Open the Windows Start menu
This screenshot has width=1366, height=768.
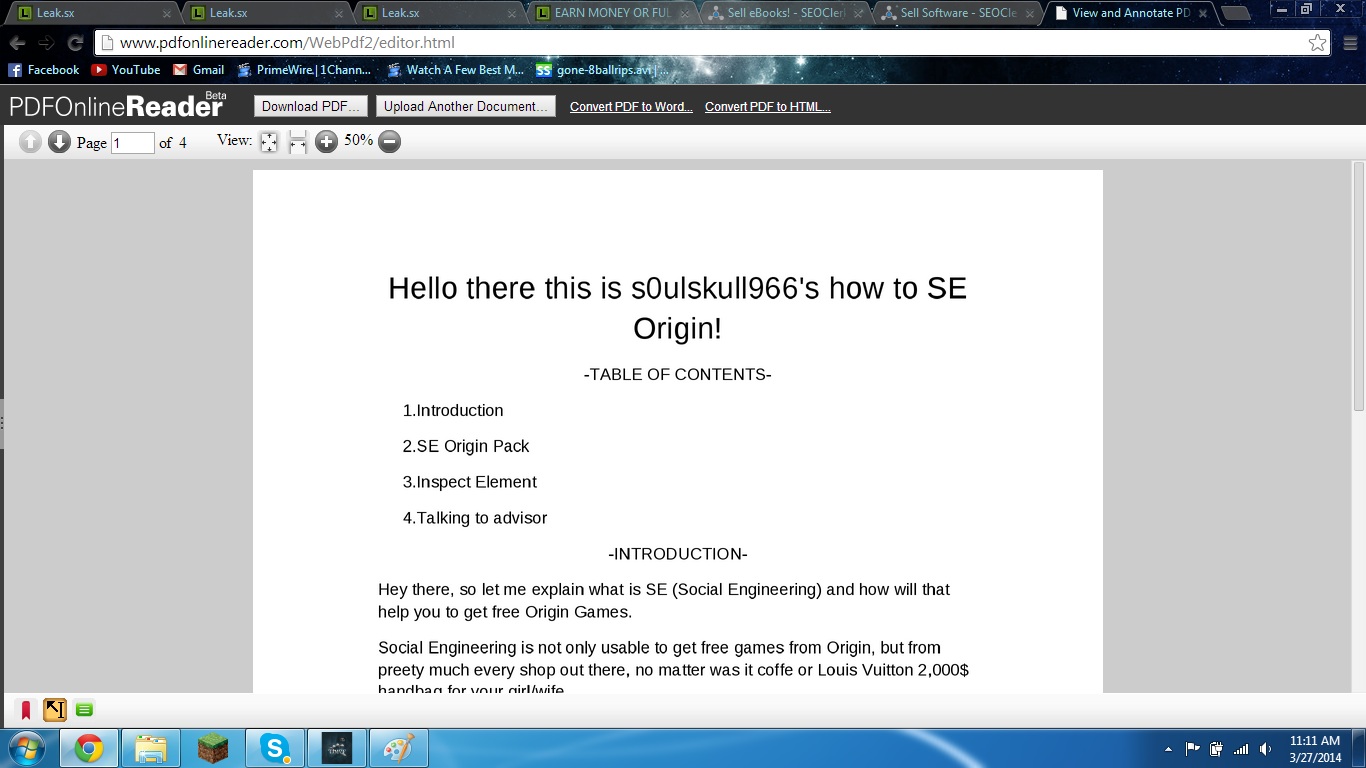pos(27,748)
